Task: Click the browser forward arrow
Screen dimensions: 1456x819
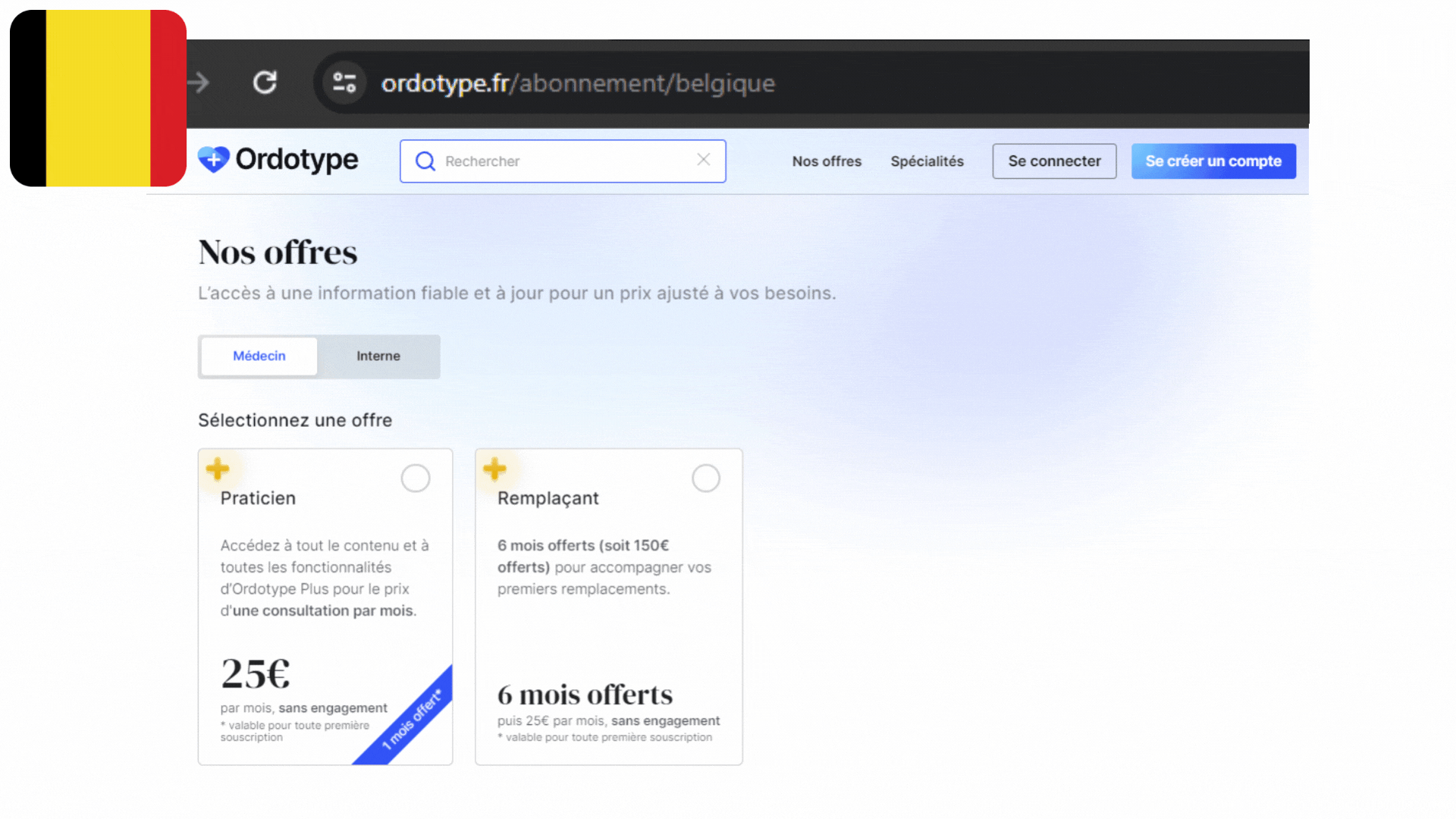Action: (199, 83)
